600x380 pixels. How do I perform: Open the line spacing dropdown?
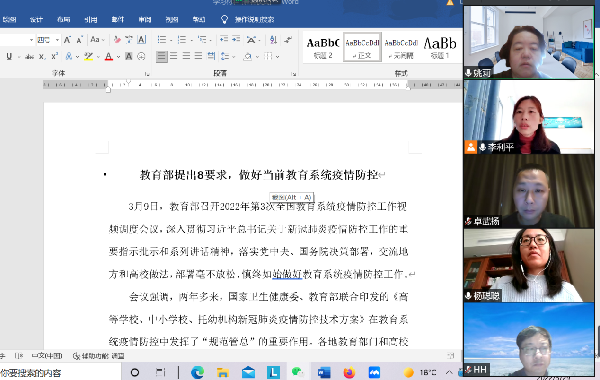(227, 56)
